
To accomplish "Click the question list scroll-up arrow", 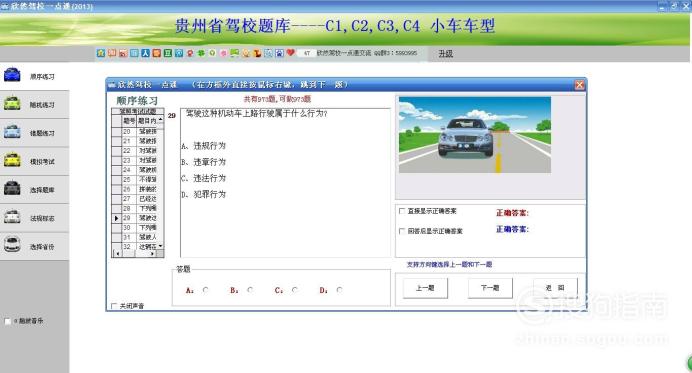I will [x=160, y=120].
